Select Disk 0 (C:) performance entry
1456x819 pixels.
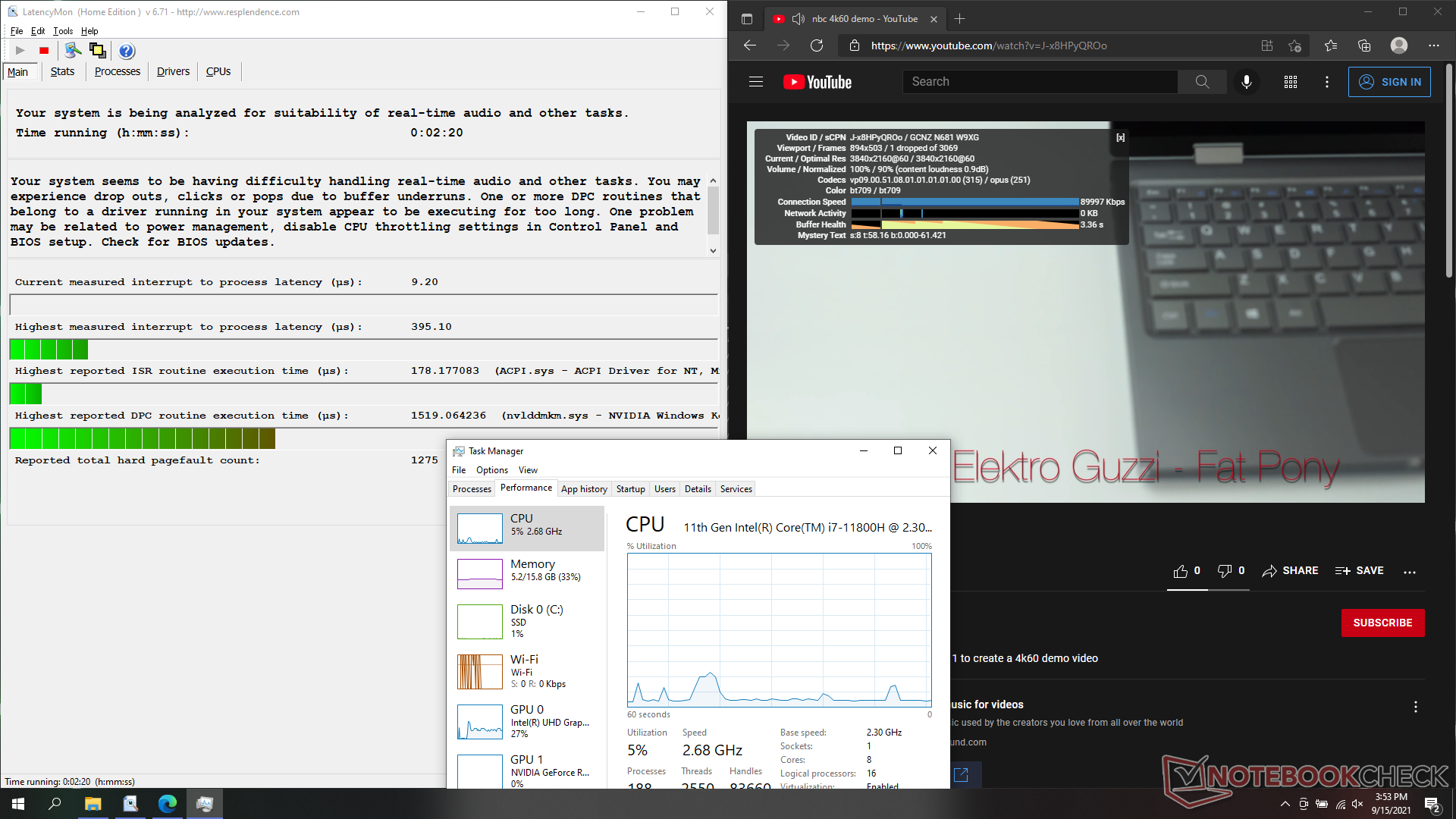[527, 622]
